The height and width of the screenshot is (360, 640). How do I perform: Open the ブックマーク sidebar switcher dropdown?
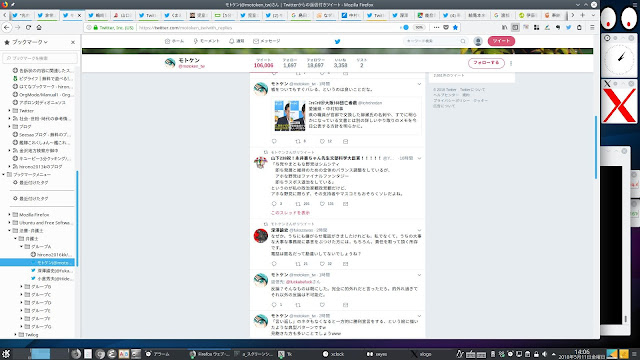[x=27, y=42]
